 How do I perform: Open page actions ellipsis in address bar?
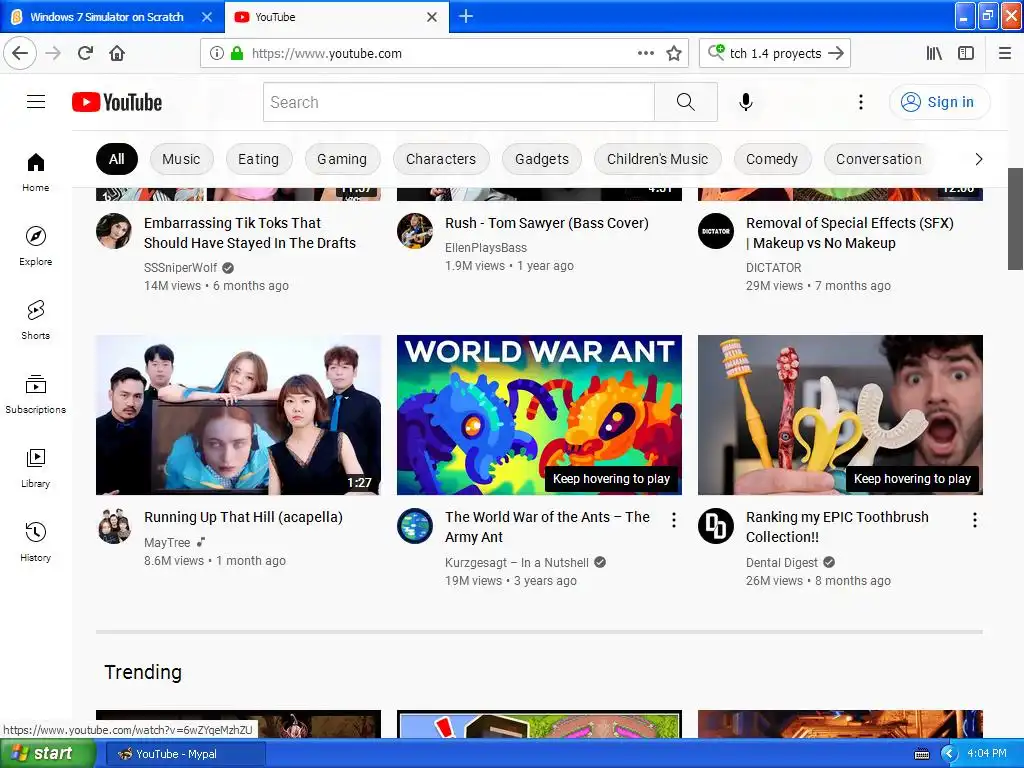click(x=645, y=53)
